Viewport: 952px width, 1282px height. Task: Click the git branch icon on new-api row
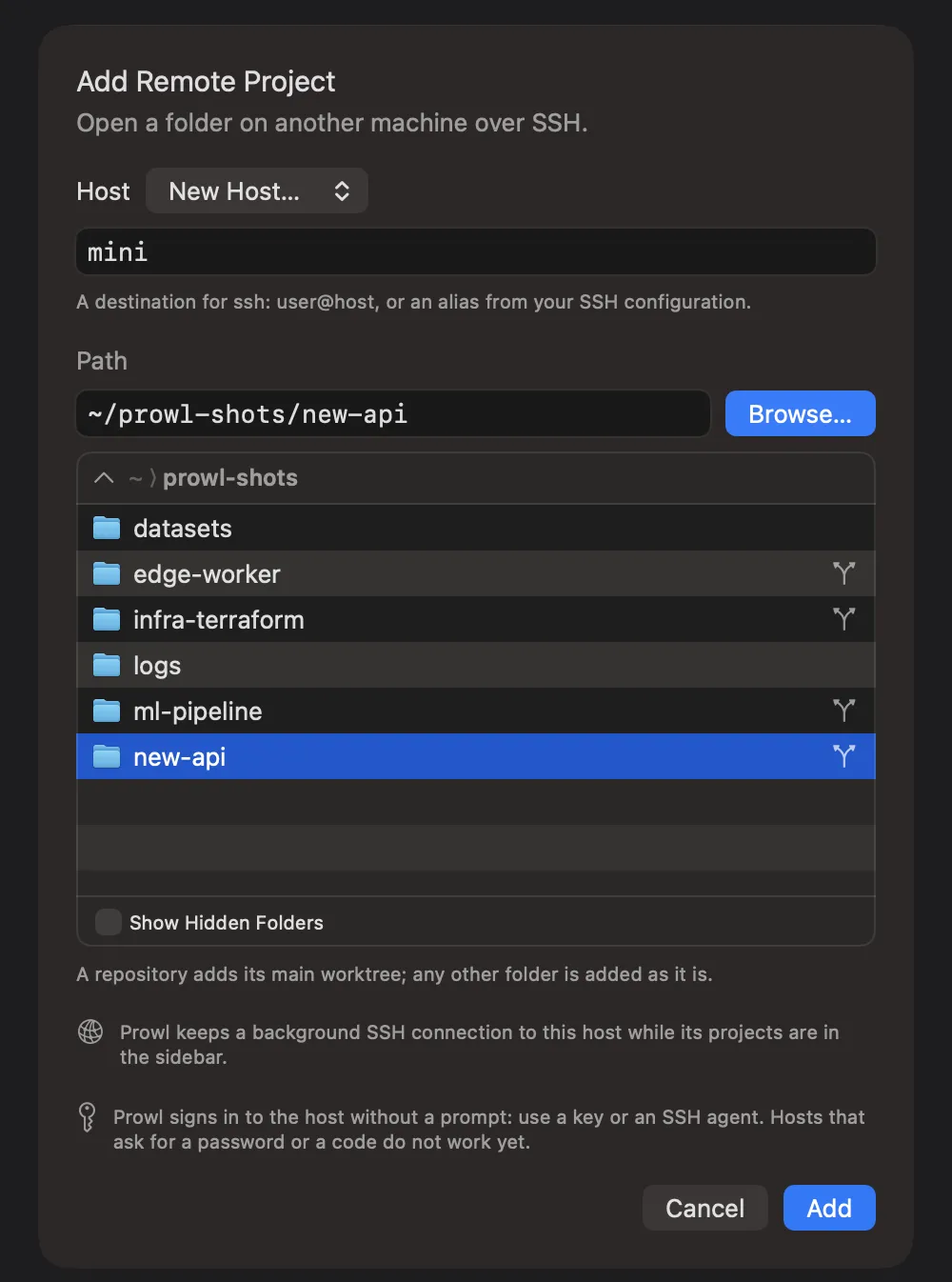(844, 756)
